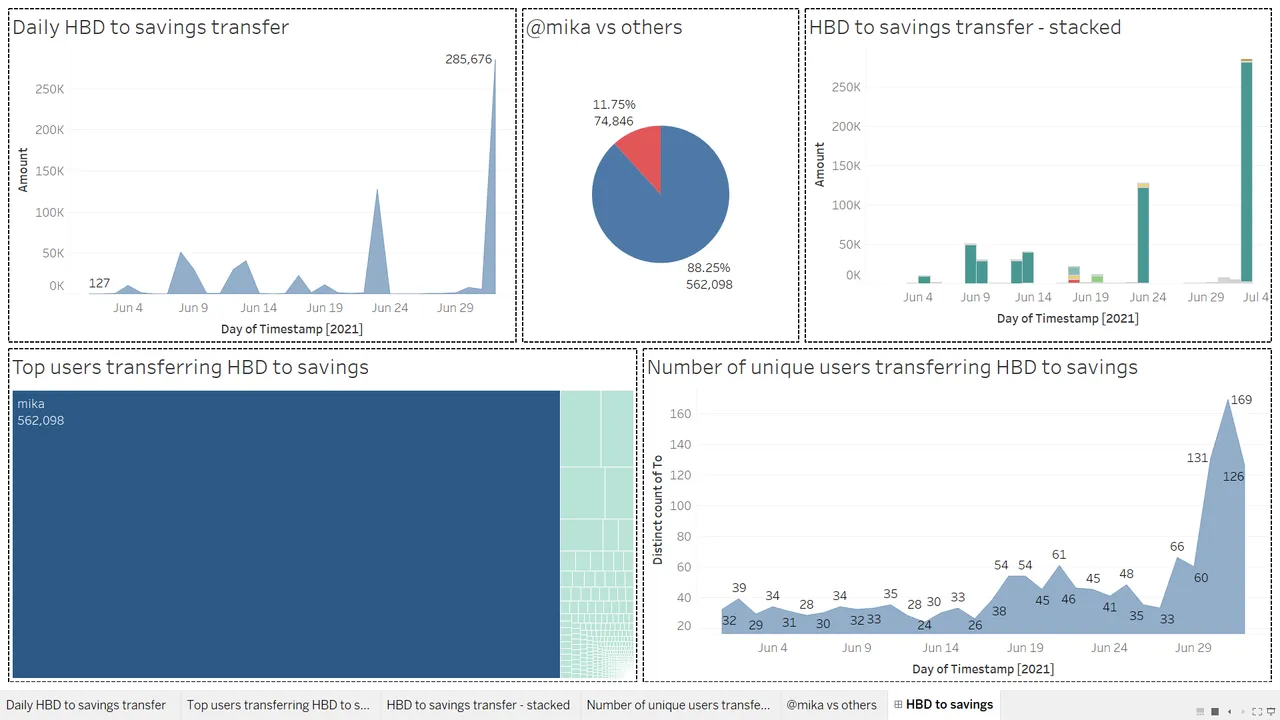The width and height of the screenshot is (1280, 720).
Task: Click Jun 14 axis label in unique users chart
Action: tap(941, 648)
